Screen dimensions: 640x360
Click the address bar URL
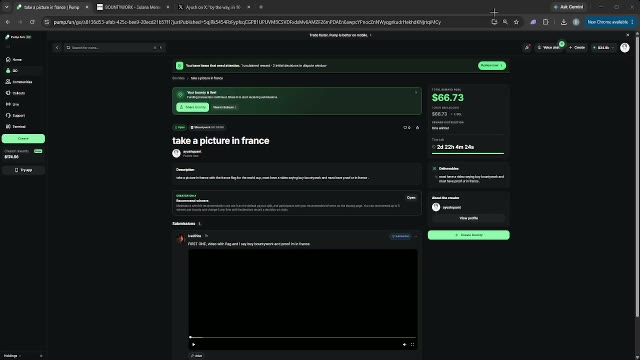pyautogui.click(x=247, y=22)
